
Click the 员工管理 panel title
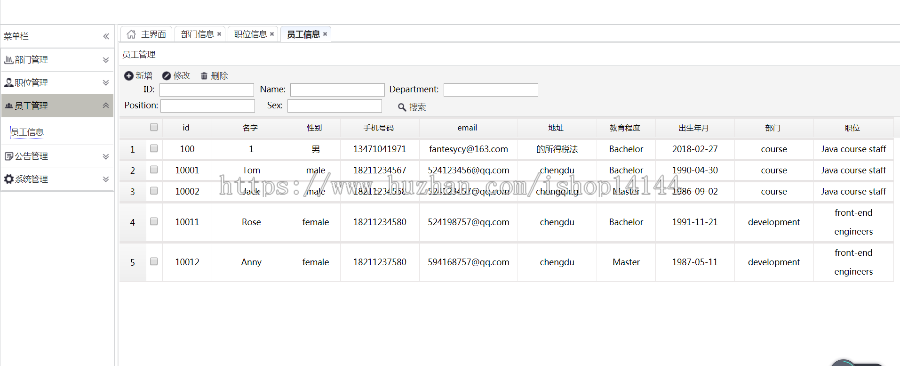coord(139,55)
